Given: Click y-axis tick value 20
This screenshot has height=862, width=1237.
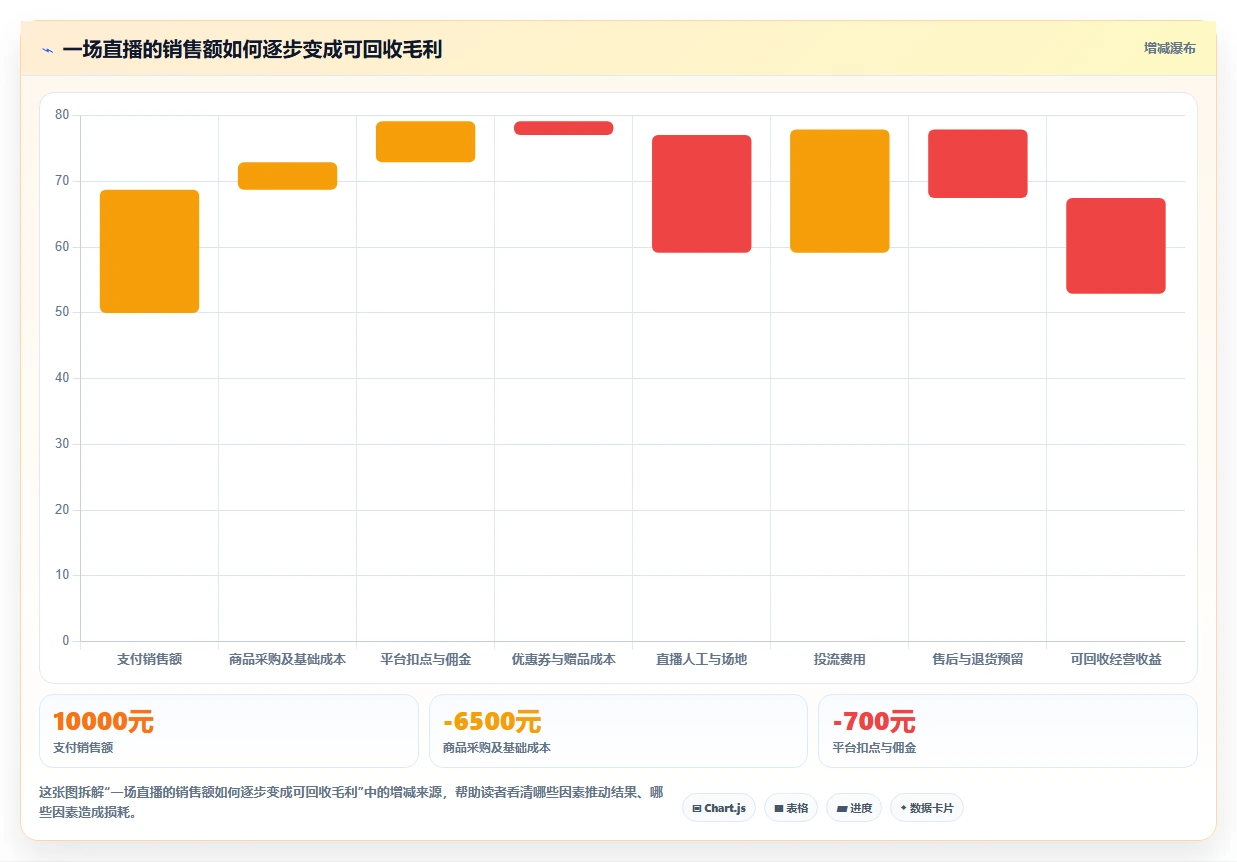Looking at the screenshot, I should pyautogui.click(x=62, y=510).
